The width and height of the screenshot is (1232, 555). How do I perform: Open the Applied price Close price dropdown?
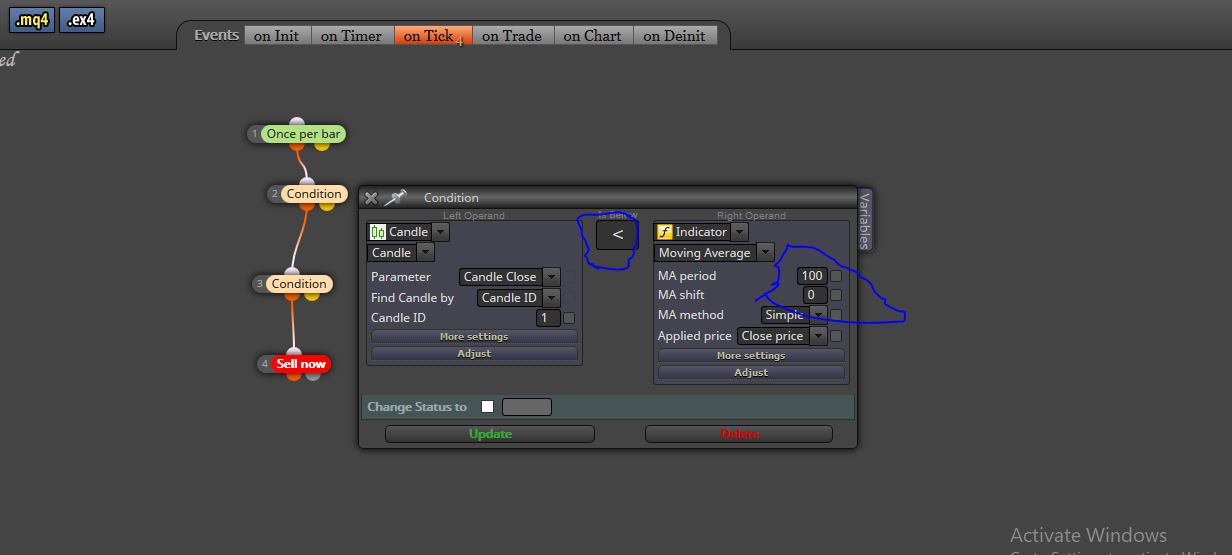818,336
